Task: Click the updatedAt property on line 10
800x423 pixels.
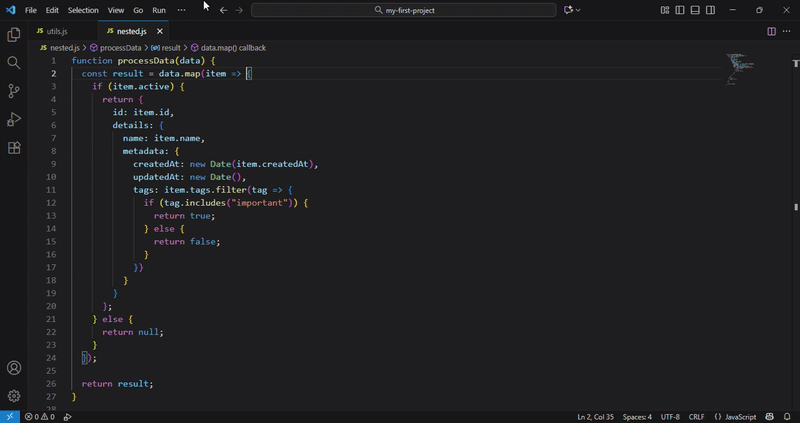Action: [159, 177]
